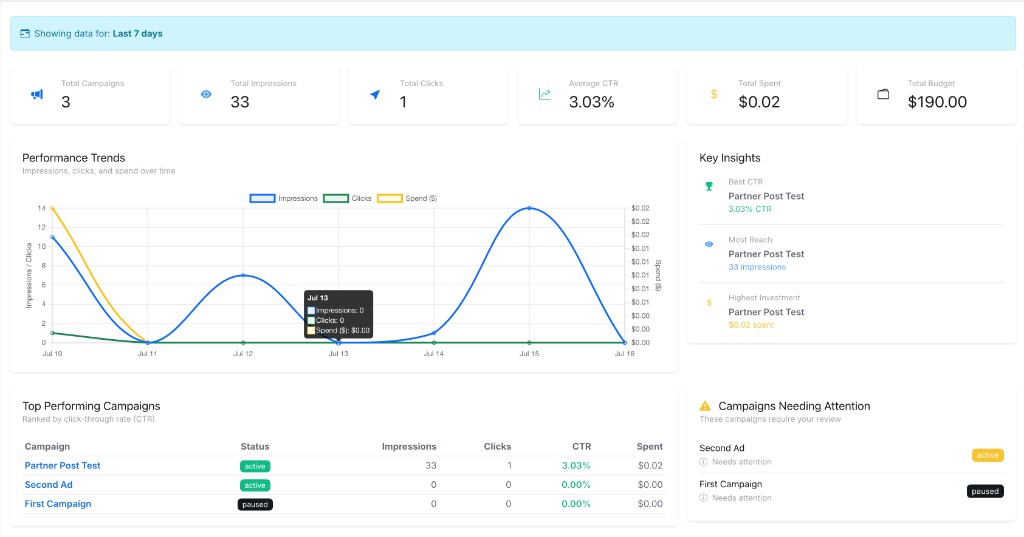
Task: Click the Jul 14 impressions data point
Action: [434, 333]
